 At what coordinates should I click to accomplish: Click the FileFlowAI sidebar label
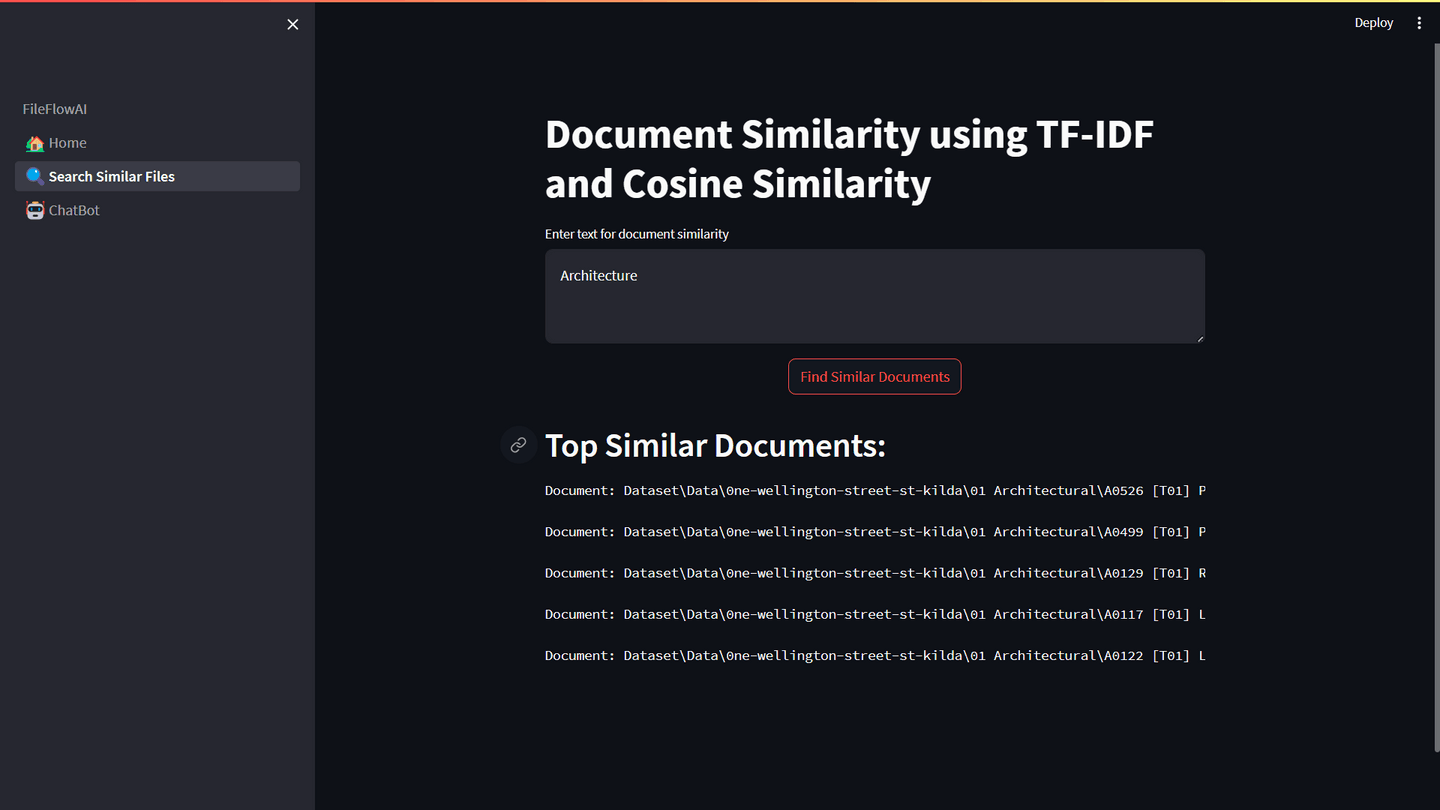(55, 109)
